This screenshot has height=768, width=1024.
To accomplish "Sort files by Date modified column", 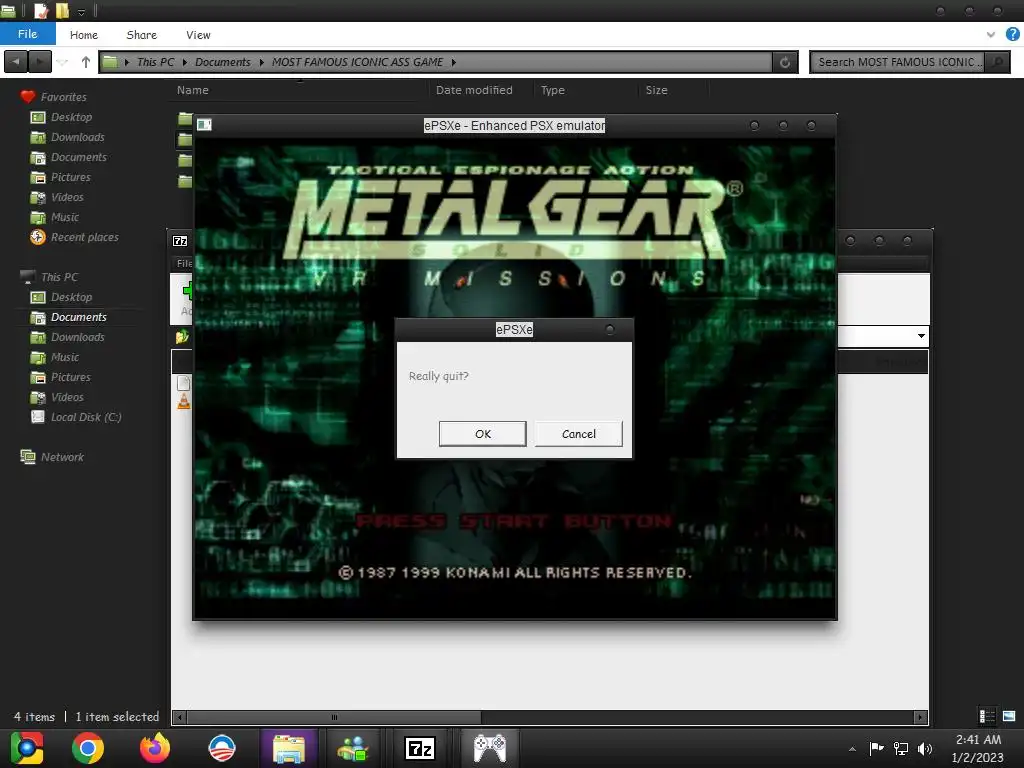I will pyautogui.click(x=474, y=90).
